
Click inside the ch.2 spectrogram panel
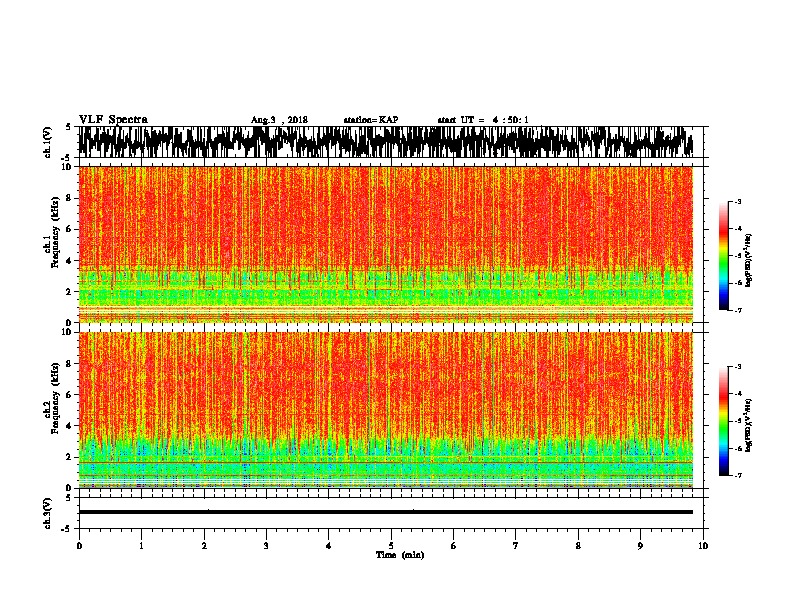pyautogui.click(x=386, y=410)
